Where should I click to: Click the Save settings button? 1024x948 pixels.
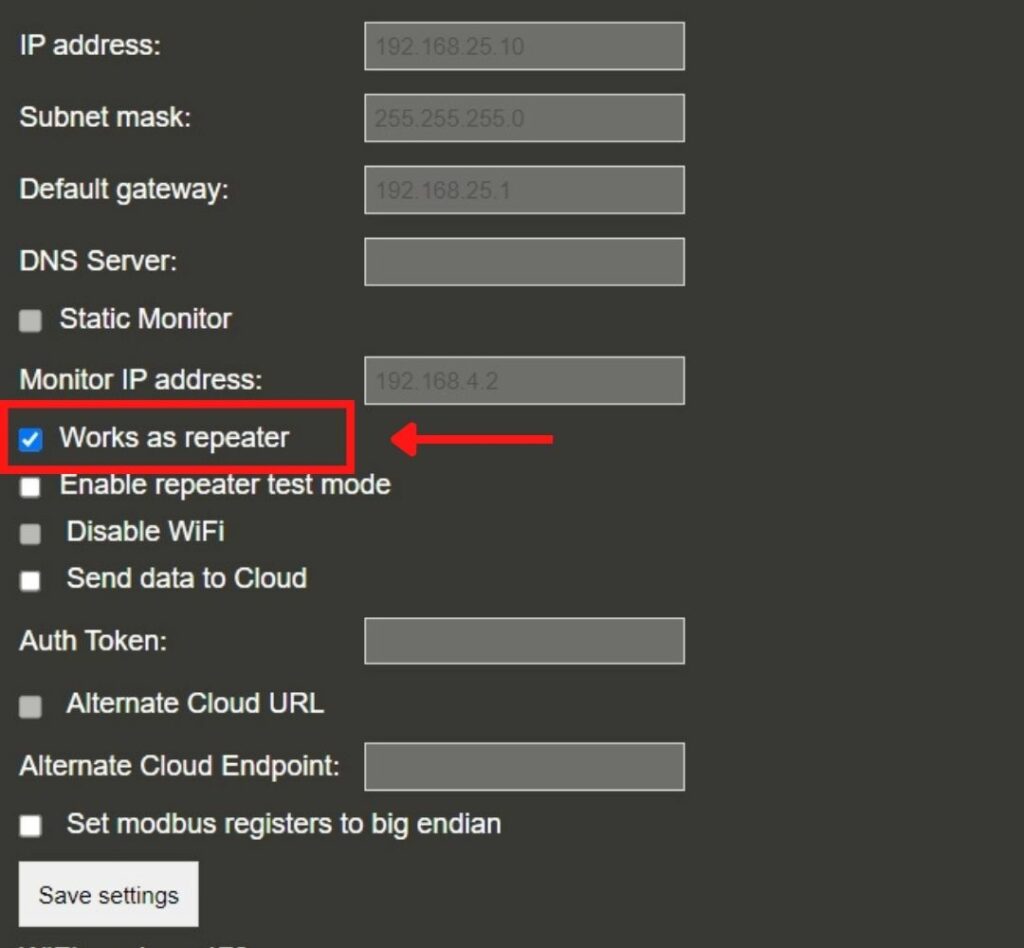point(107,893)
